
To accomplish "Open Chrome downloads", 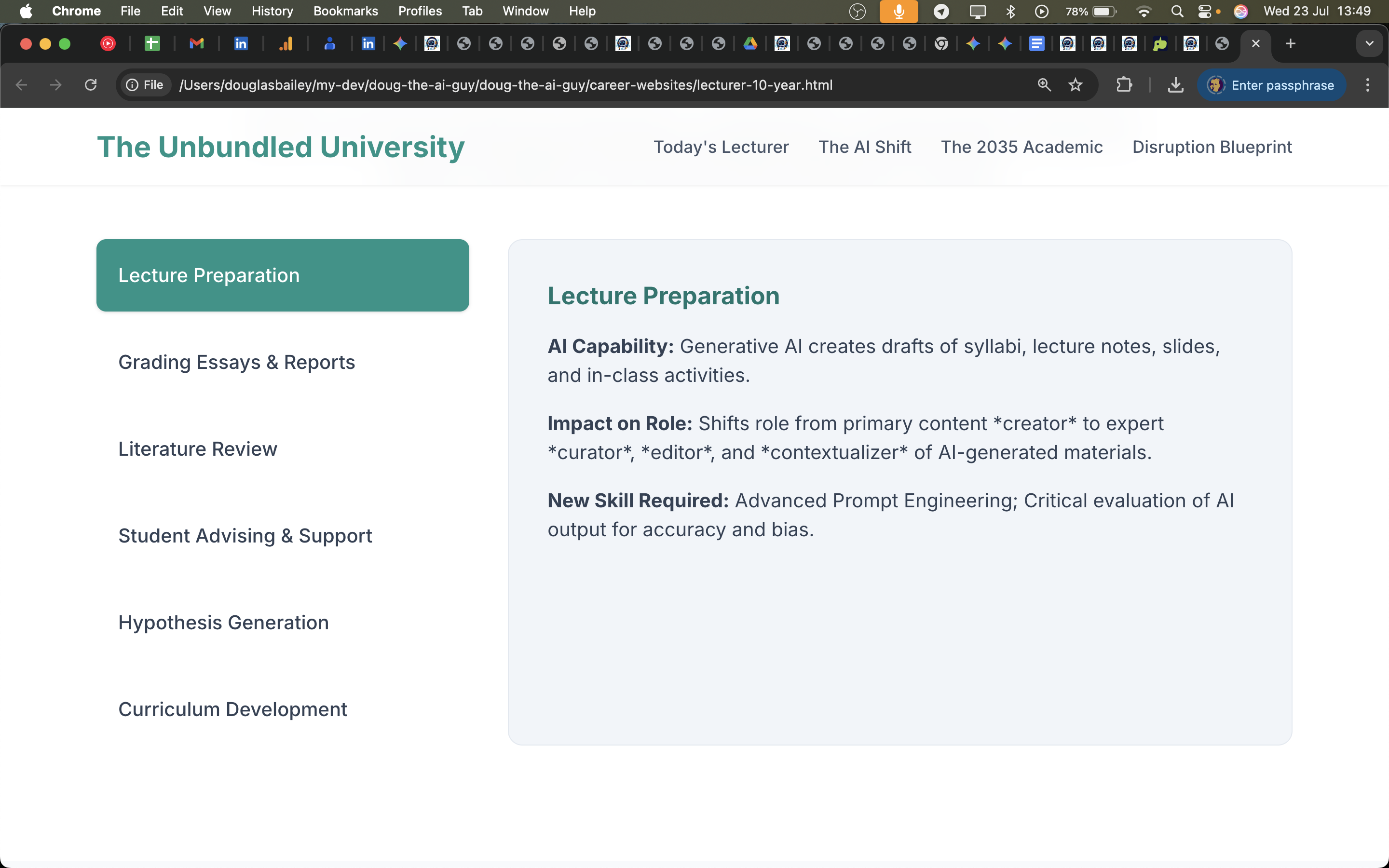I will (1175, 85).
